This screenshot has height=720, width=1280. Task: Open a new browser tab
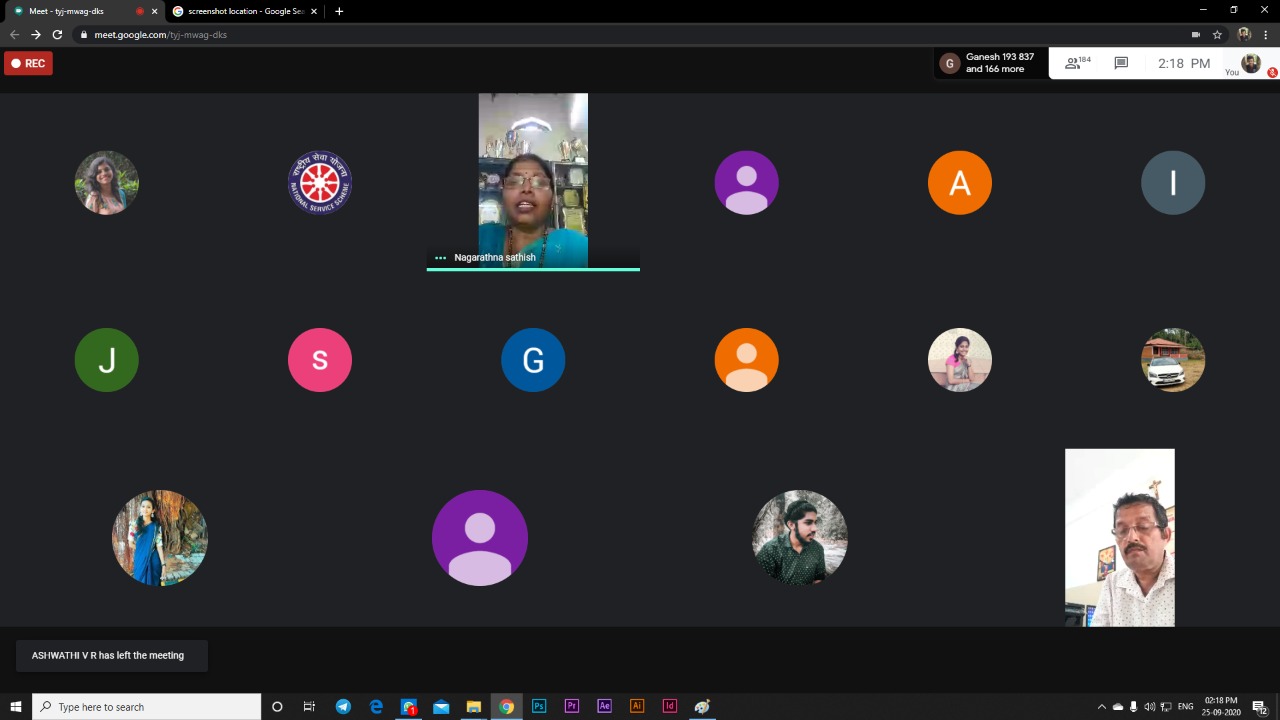[x=339, y=11]
